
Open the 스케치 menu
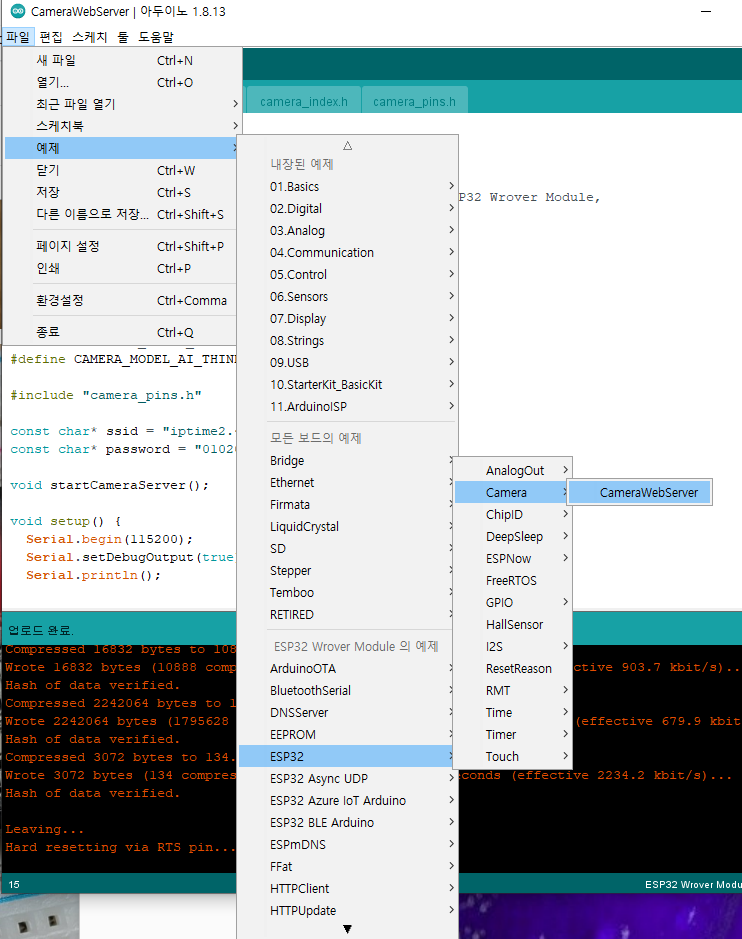90,37
